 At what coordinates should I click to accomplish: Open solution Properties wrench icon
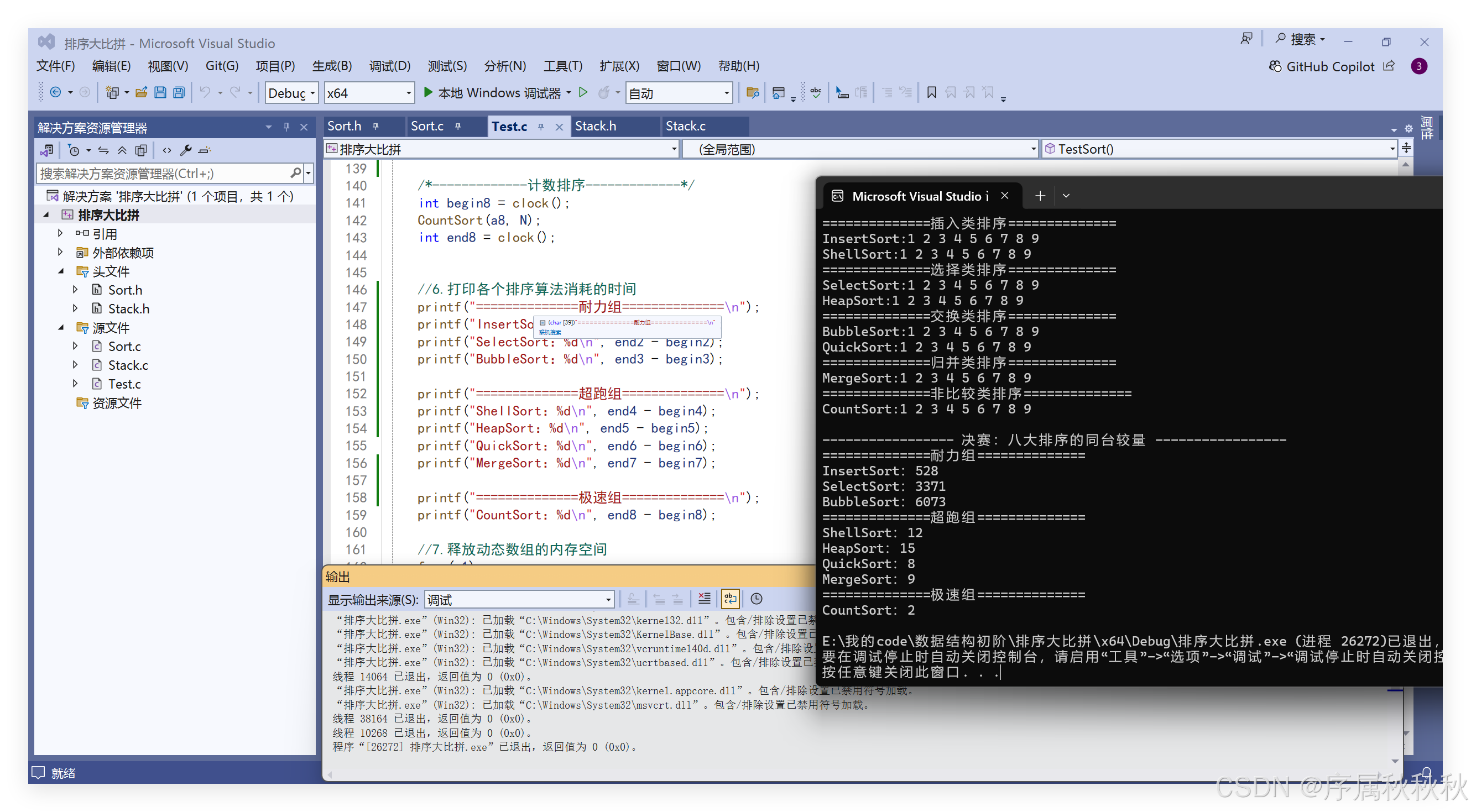(x=186, y=150)
